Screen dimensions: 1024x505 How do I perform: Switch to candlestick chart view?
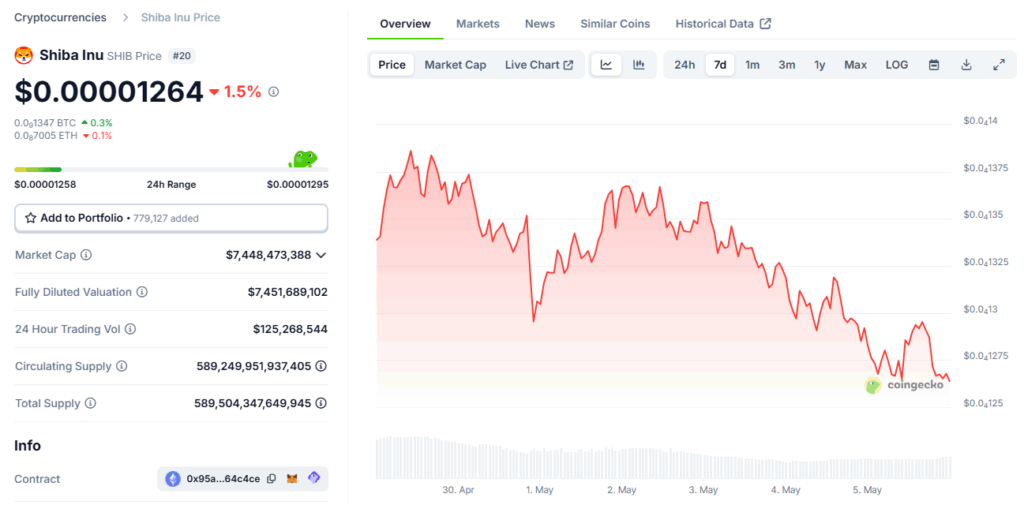(639, 65)
